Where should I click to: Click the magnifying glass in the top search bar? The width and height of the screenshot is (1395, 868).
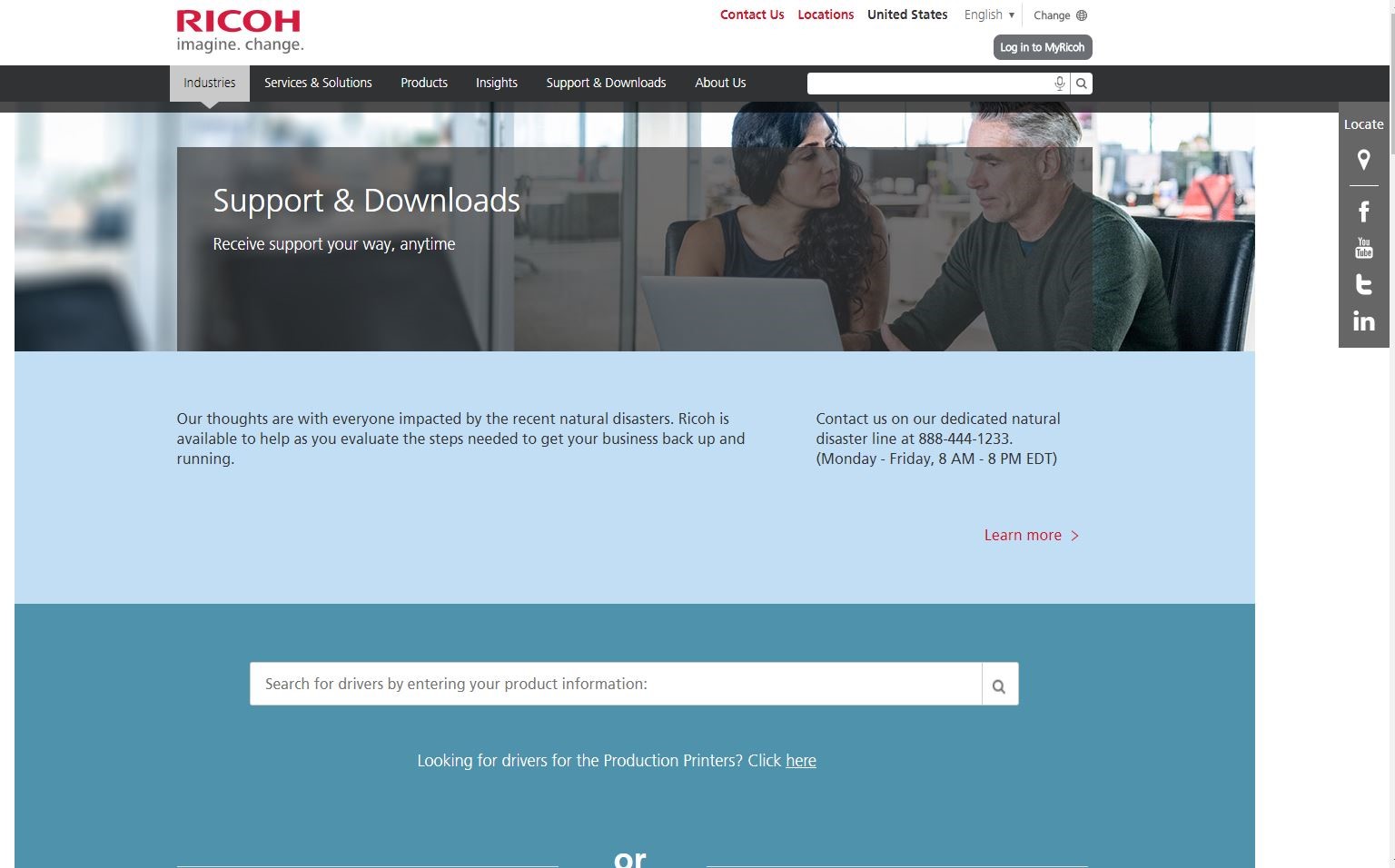pyautogui.click(x=1081, y=83)
